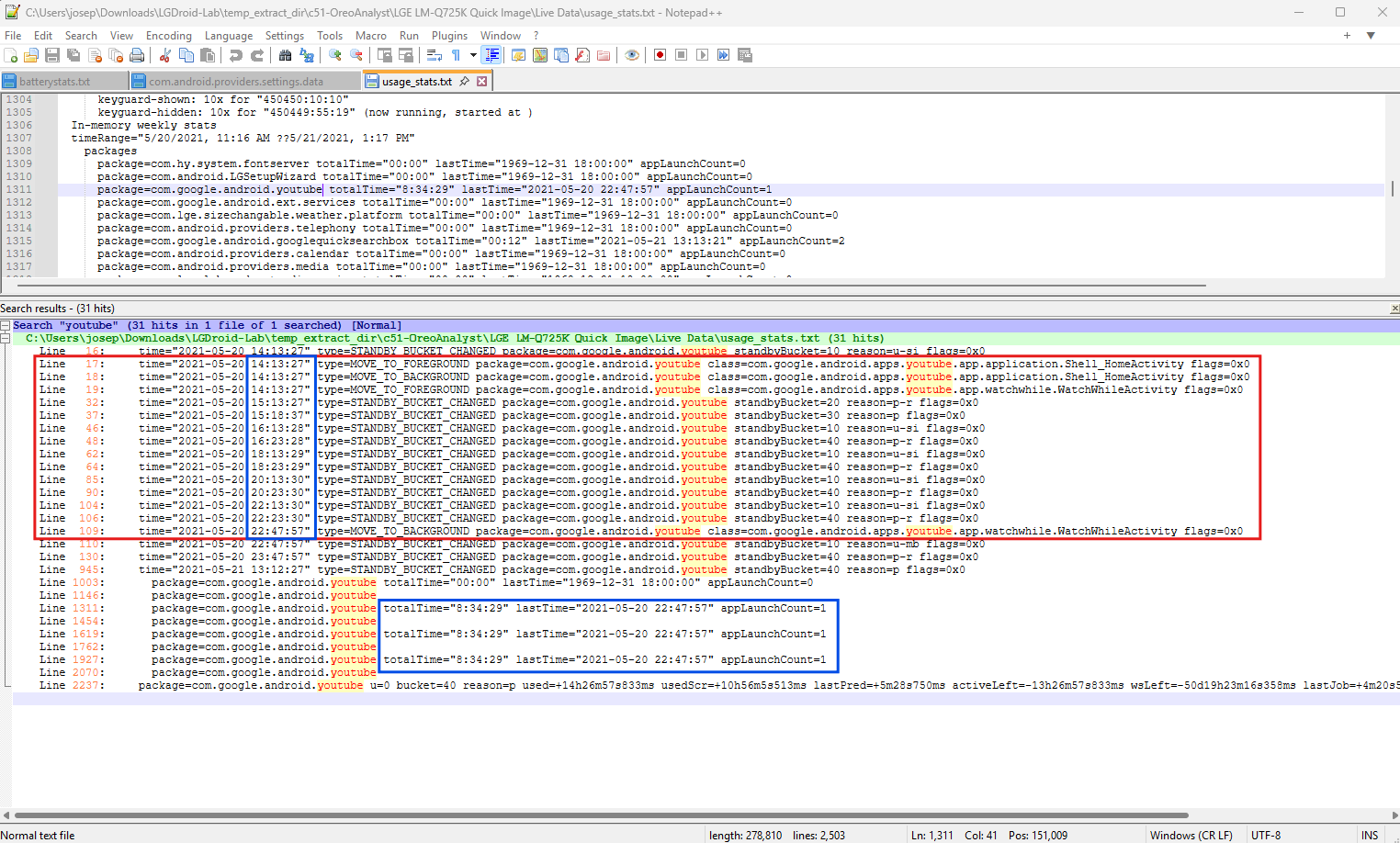1400x843 pixels.
Task: Click the Undo arrow icon
Action: point(236,55)
